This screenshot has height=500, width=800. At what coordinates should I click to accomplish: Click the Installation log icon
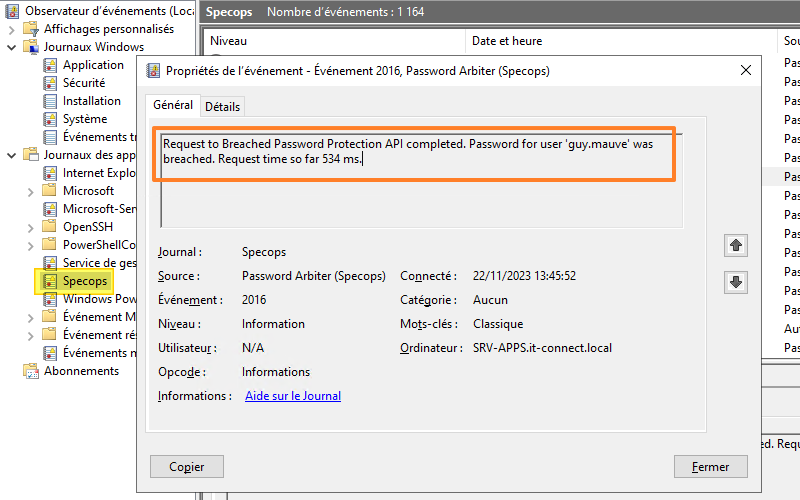pos(50,101)
